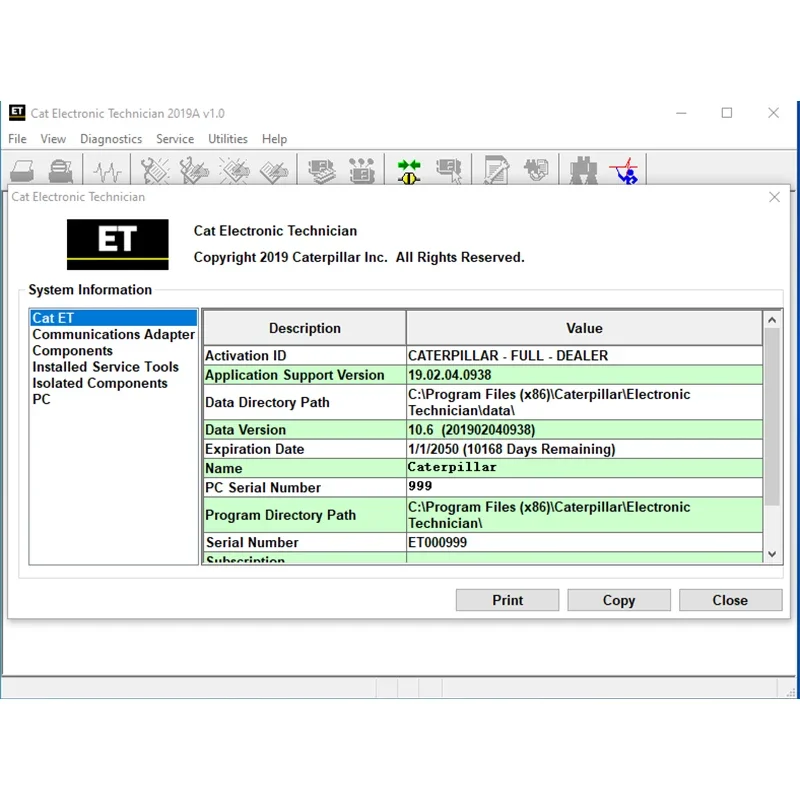Click the Description column header
The image size is (800, 800).
pos(305,328)
